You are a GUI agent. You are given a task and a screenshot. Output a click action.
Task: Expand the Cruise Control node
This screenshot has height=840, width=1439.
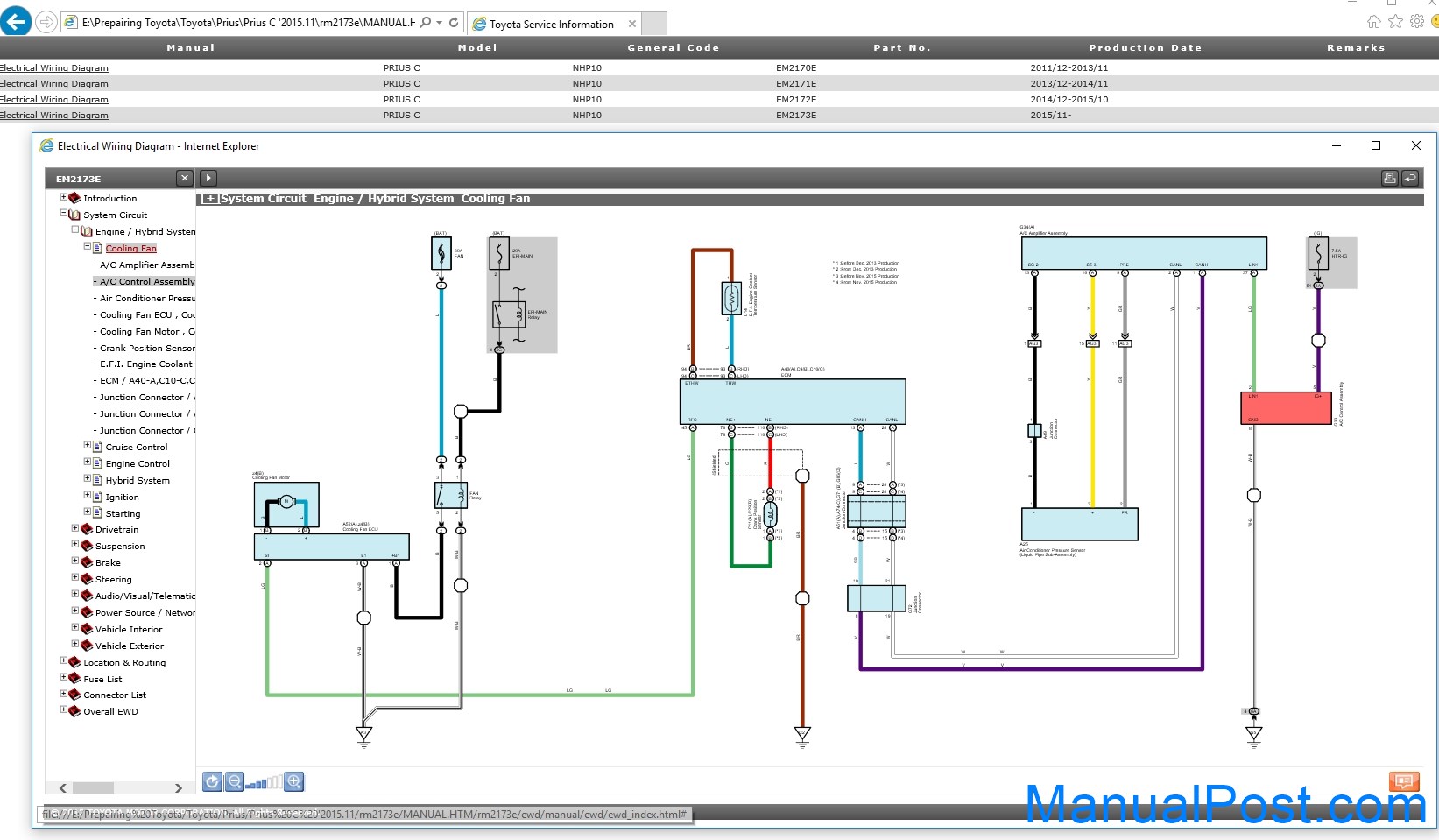click(88, 445)
